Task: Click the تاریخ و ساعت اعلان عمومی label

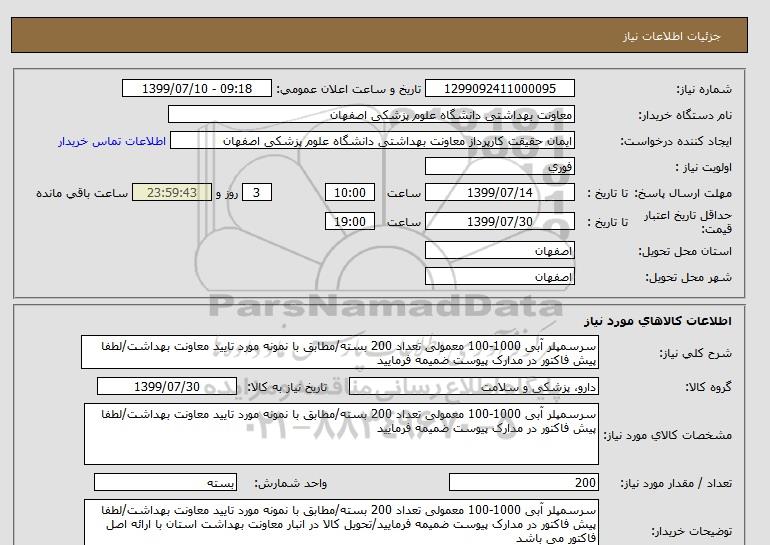Action: (349, 89)
